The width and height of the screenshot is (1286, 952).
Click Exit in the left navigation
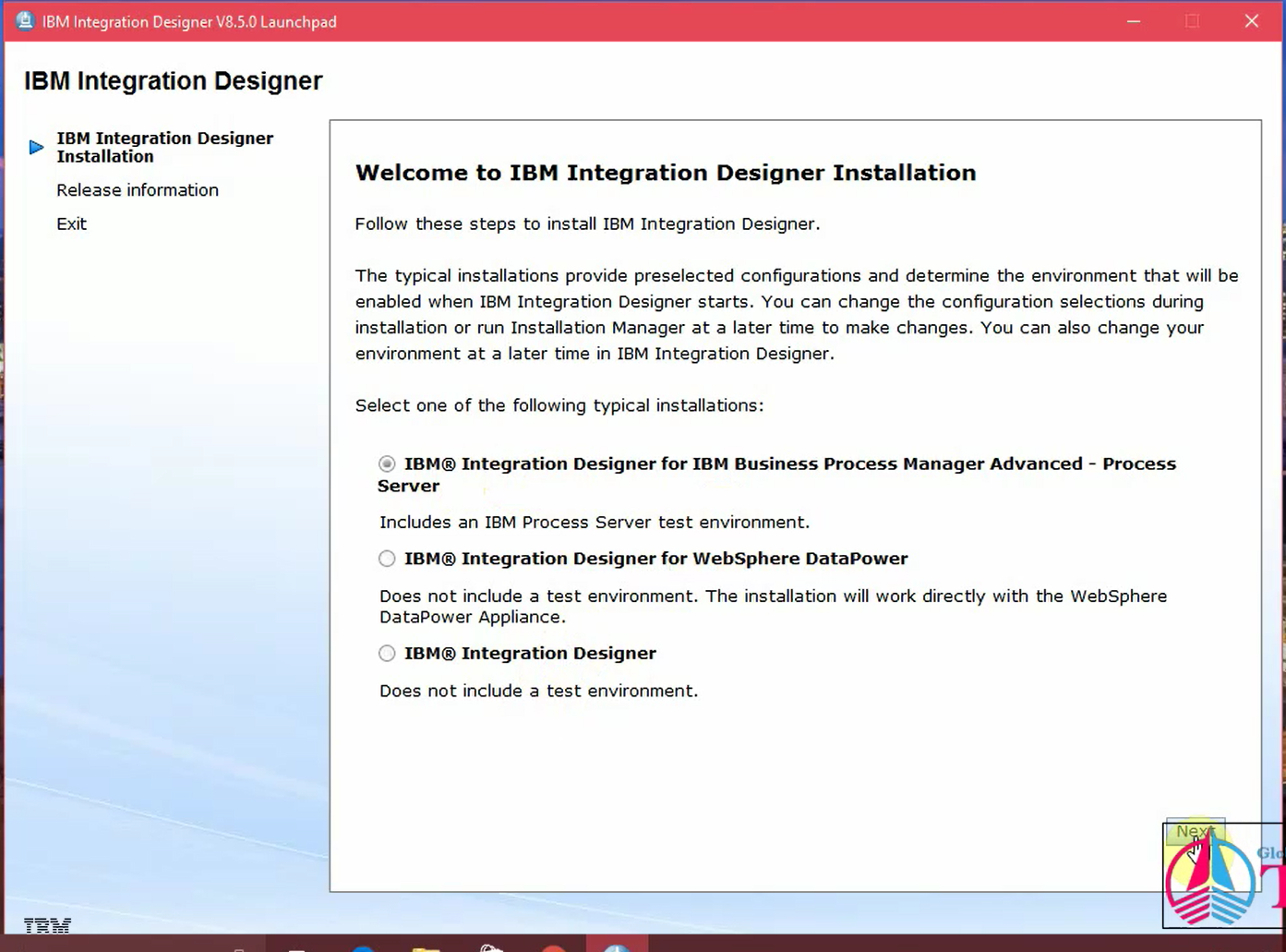click(x=71, y=223)
